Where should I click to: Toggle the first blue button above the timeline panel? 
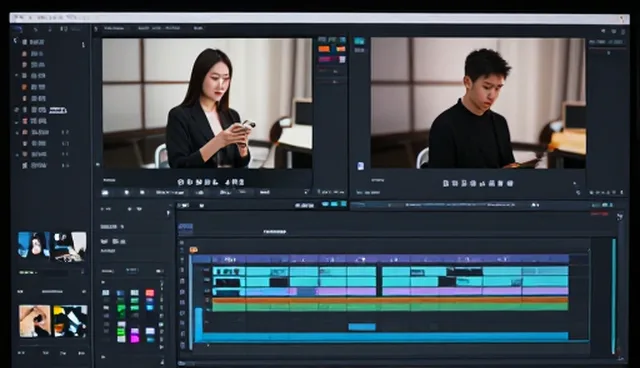[325, 204]
